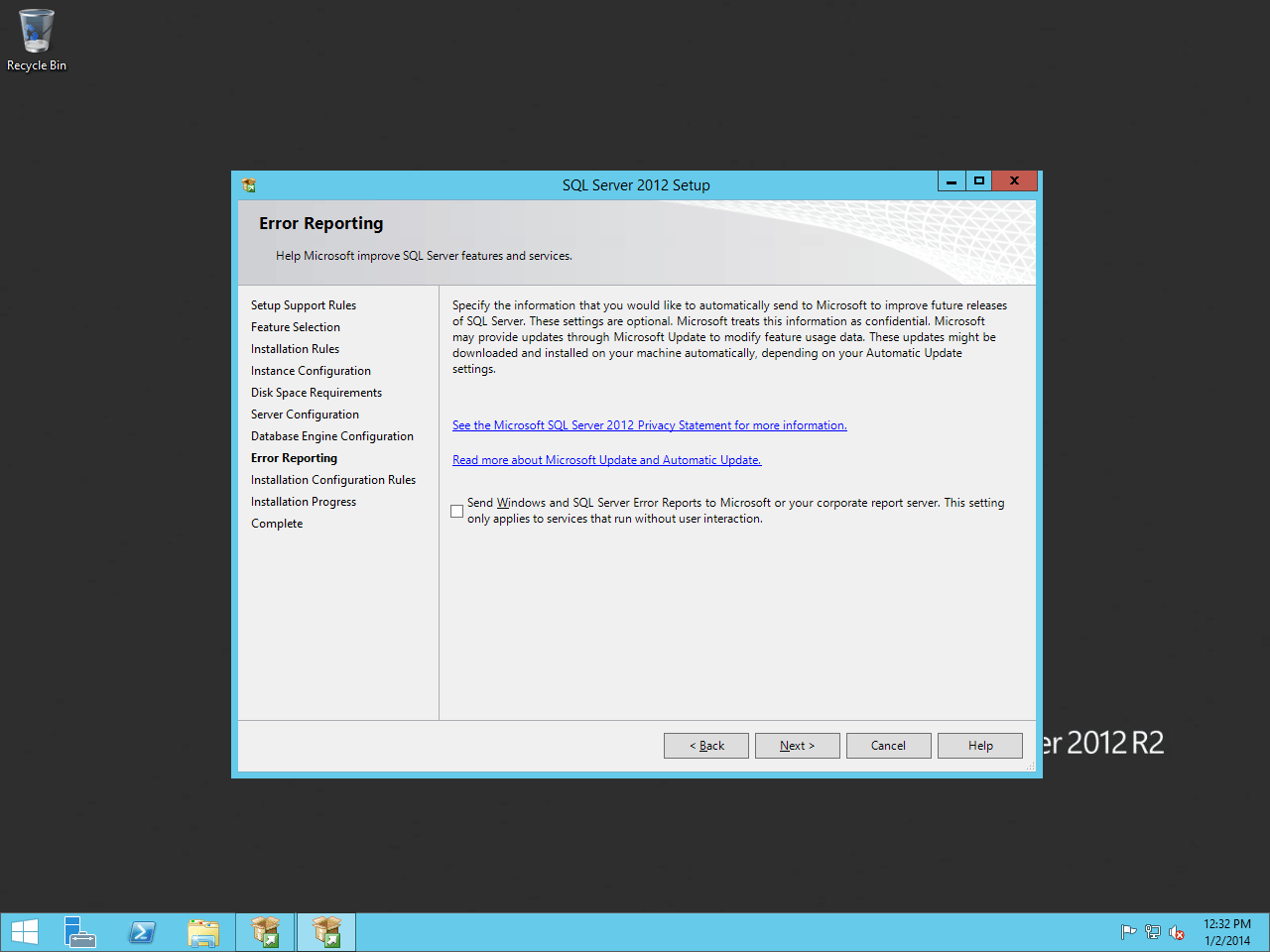Cancel the SQL Server setup
1270x952 pixels.
pyautogui.click(x=889, y=746)
